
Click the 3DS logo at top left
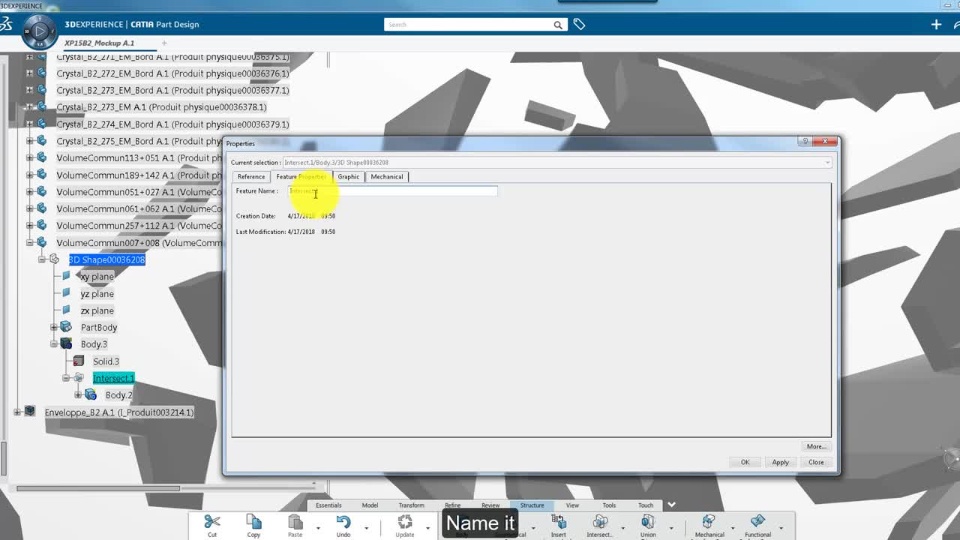(6, 24)
